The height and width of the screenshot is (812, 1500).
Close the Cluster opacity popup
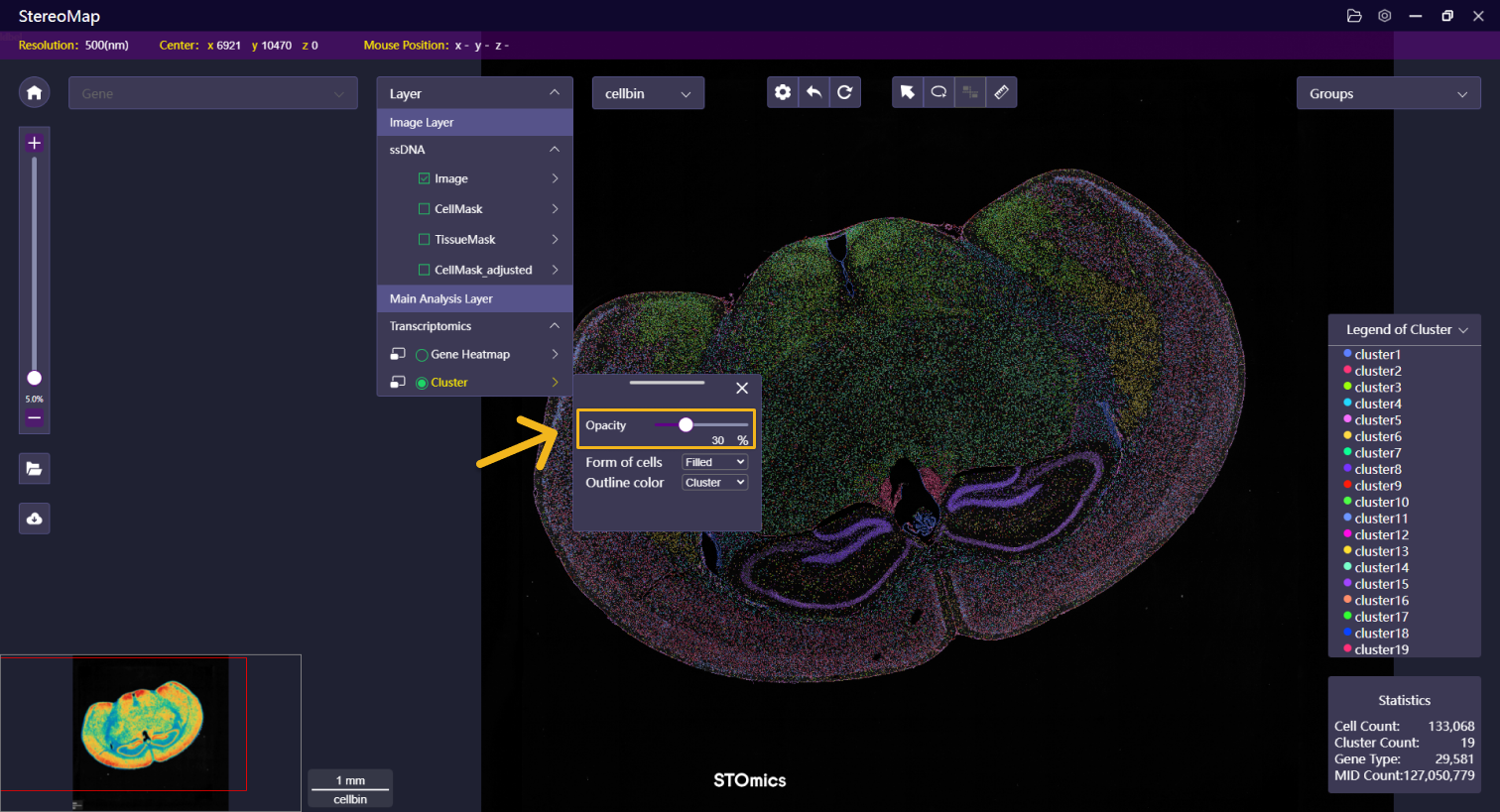741,389
